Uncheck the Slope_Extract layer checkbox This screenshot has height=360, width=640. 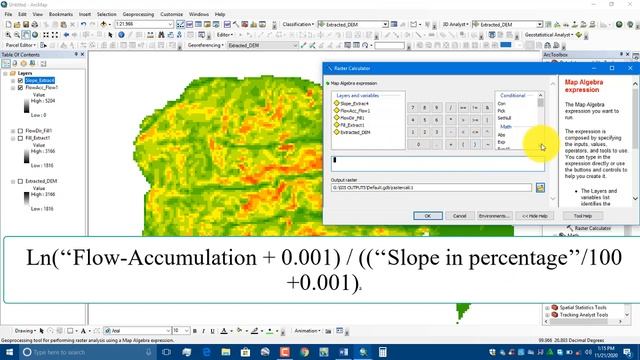(x=20, y=80)
